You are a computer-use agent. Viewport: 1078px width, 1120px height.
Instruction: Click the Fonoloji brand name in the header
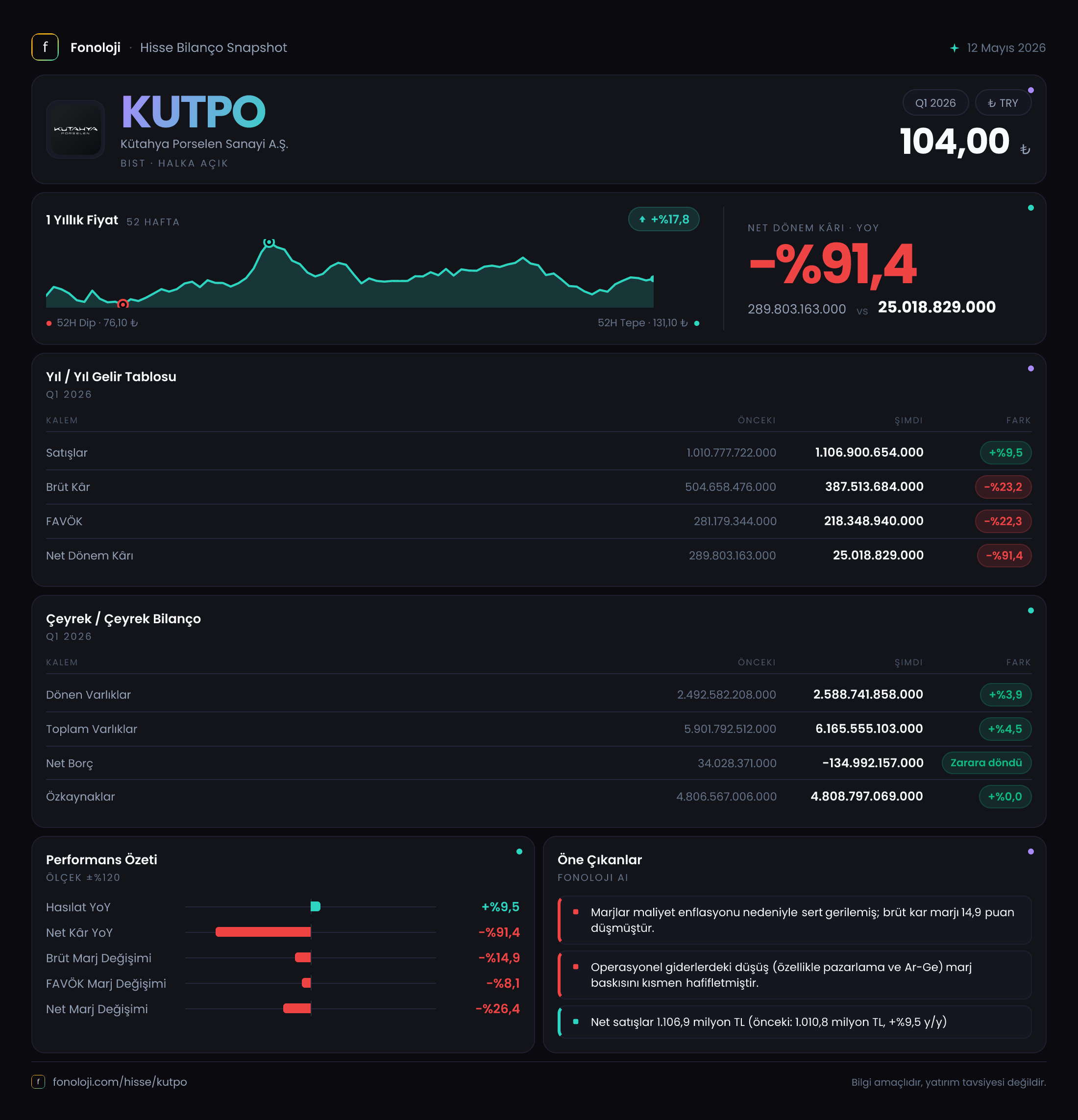[96, 48]
